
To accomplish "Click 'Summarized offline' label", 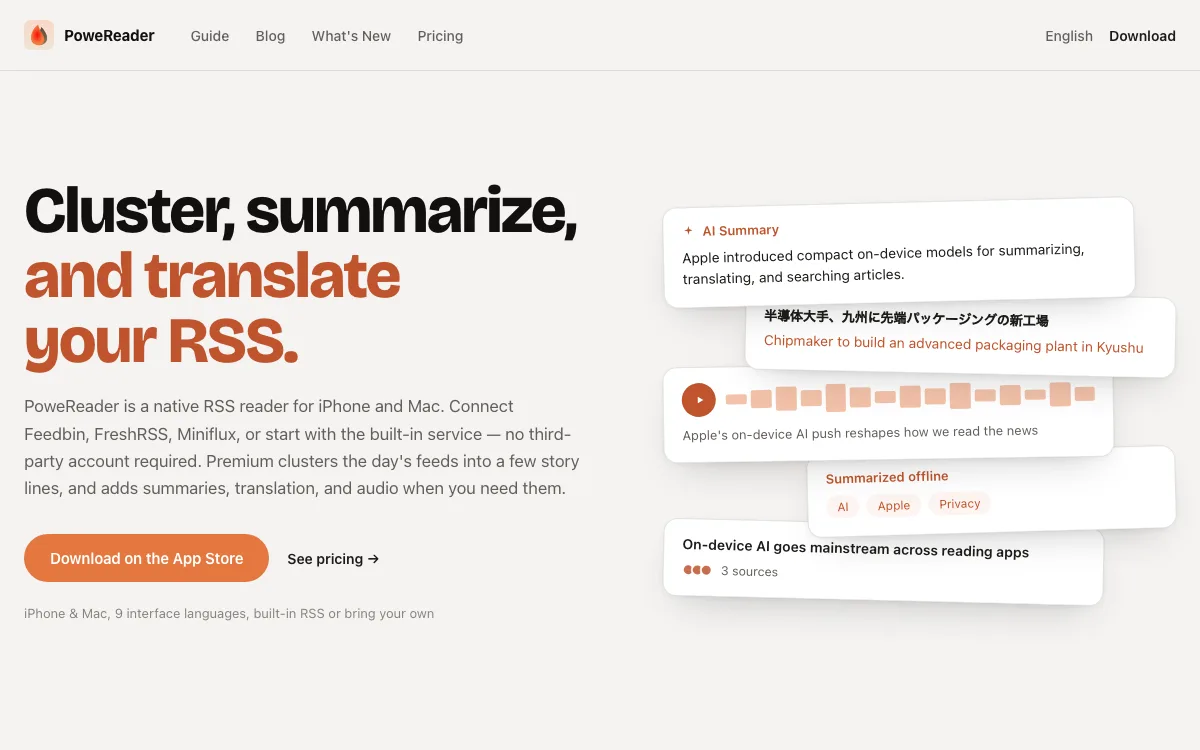I will click(887, 477).
